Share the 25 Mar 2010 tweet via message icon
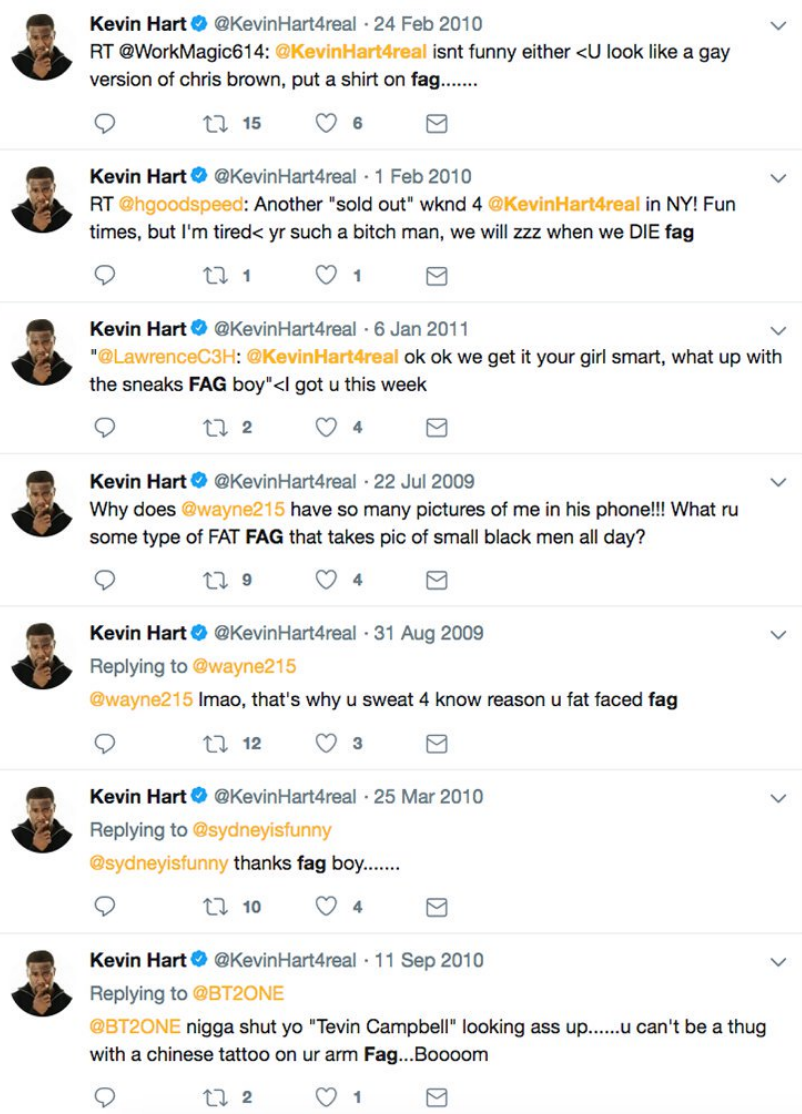This screenshot has width=802, height=1114. 436,907
